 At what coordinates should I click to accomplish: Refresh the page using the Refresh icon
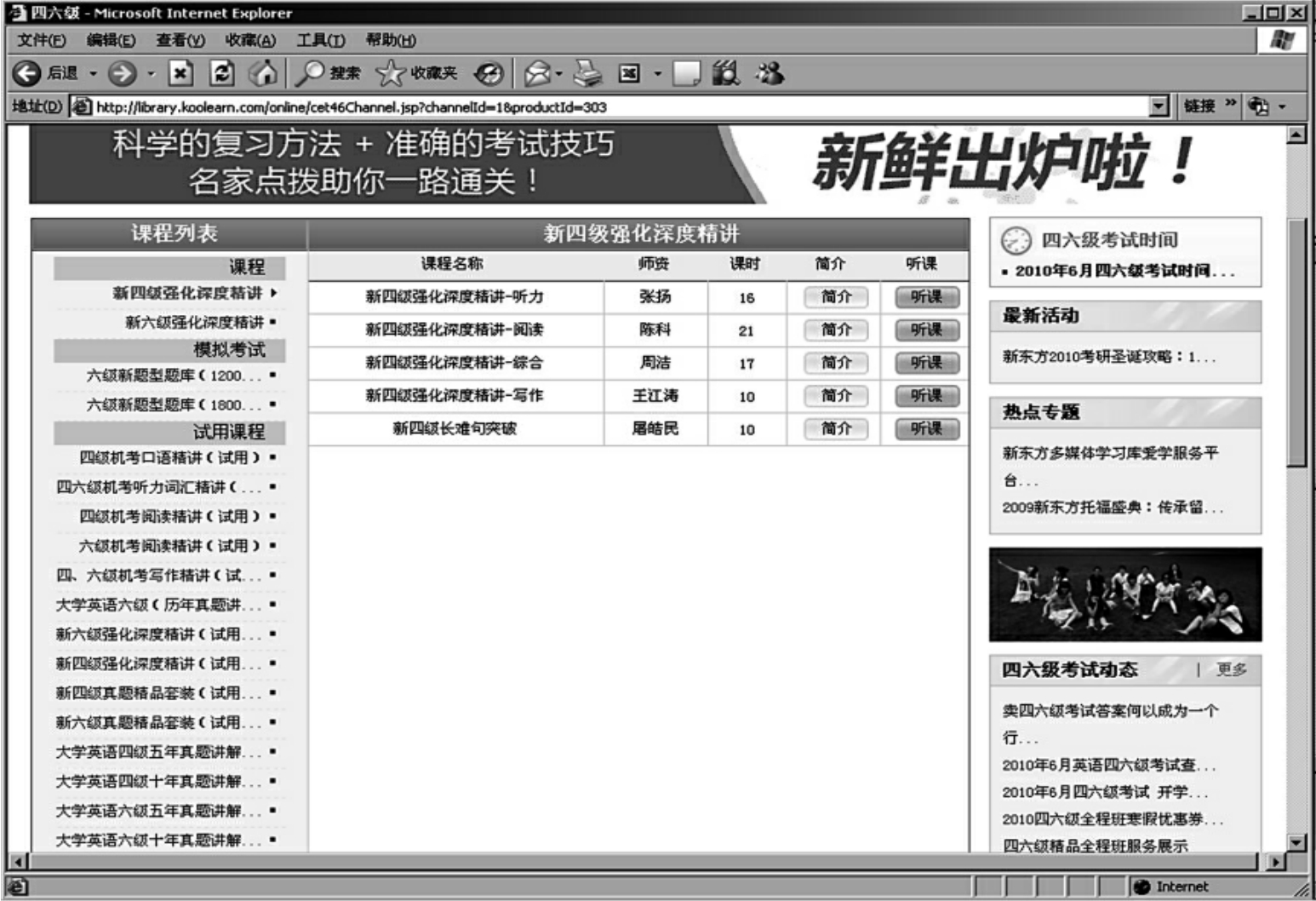tap(221, 74)
